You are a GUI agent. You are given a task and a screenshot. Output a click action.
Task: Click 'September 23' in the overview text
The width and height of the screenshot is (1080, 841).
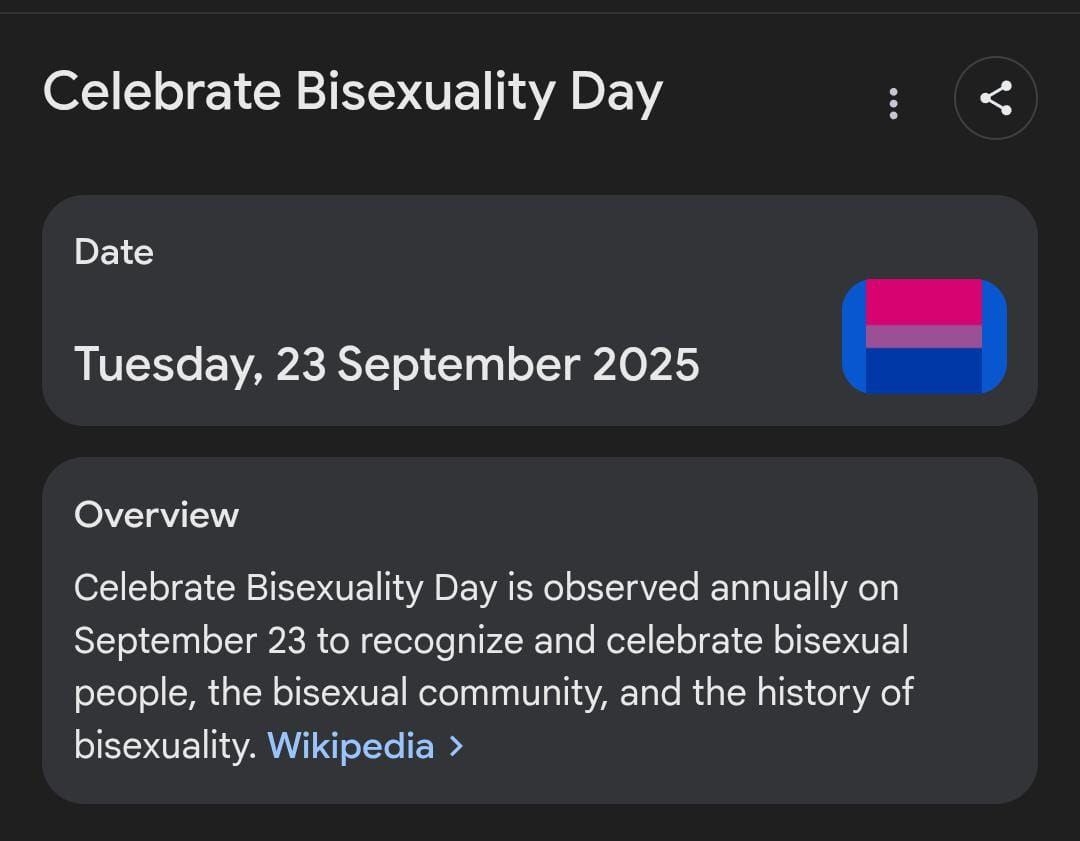coord(189,640)
